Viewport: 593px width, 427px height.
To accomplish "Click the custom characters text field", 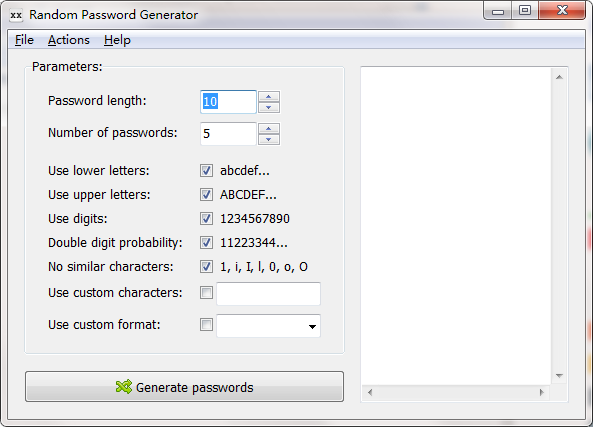I will tap(269, 293).
